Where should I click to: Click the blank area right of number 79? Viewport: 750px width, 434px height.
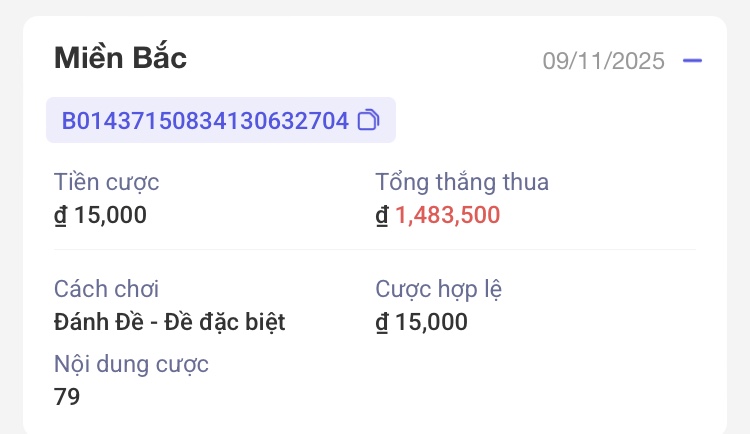(400, 397)
